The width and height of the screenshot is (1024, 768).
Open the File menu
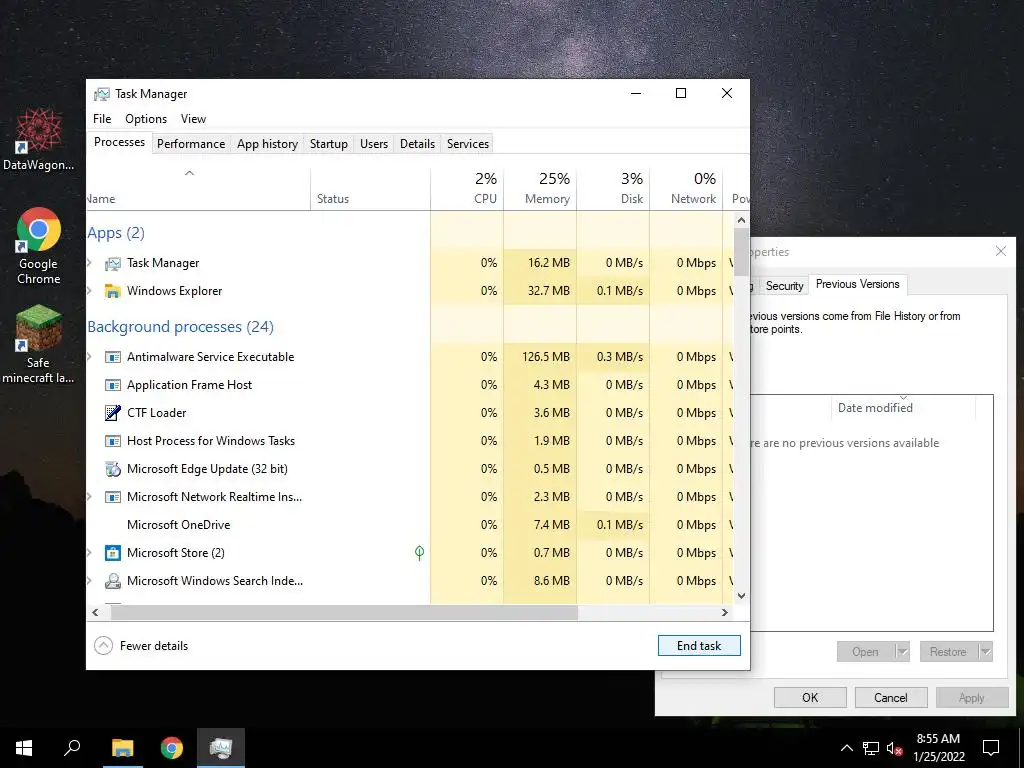102,119
